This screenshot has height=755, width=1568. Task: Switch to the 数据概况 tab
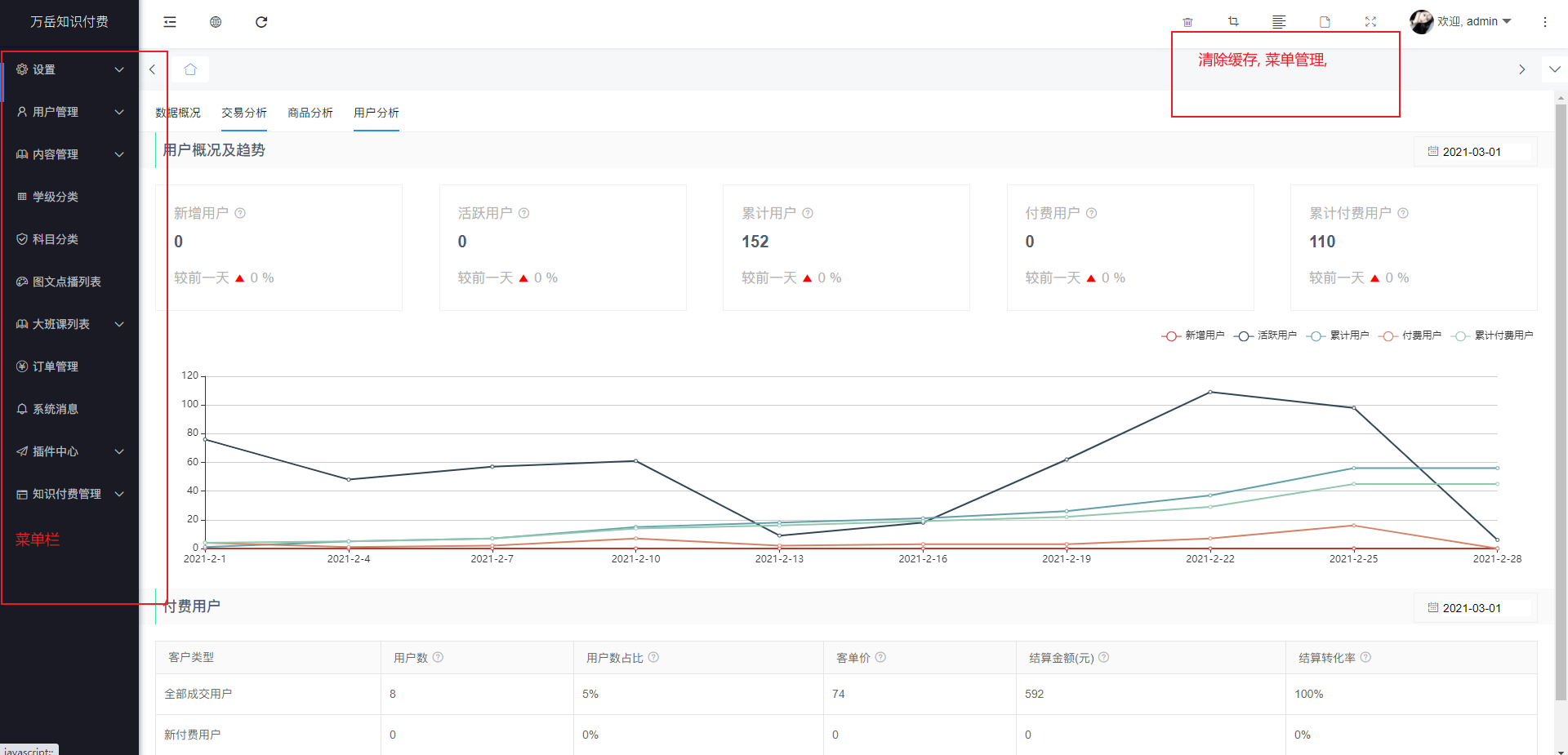click(x=178, y=113)
